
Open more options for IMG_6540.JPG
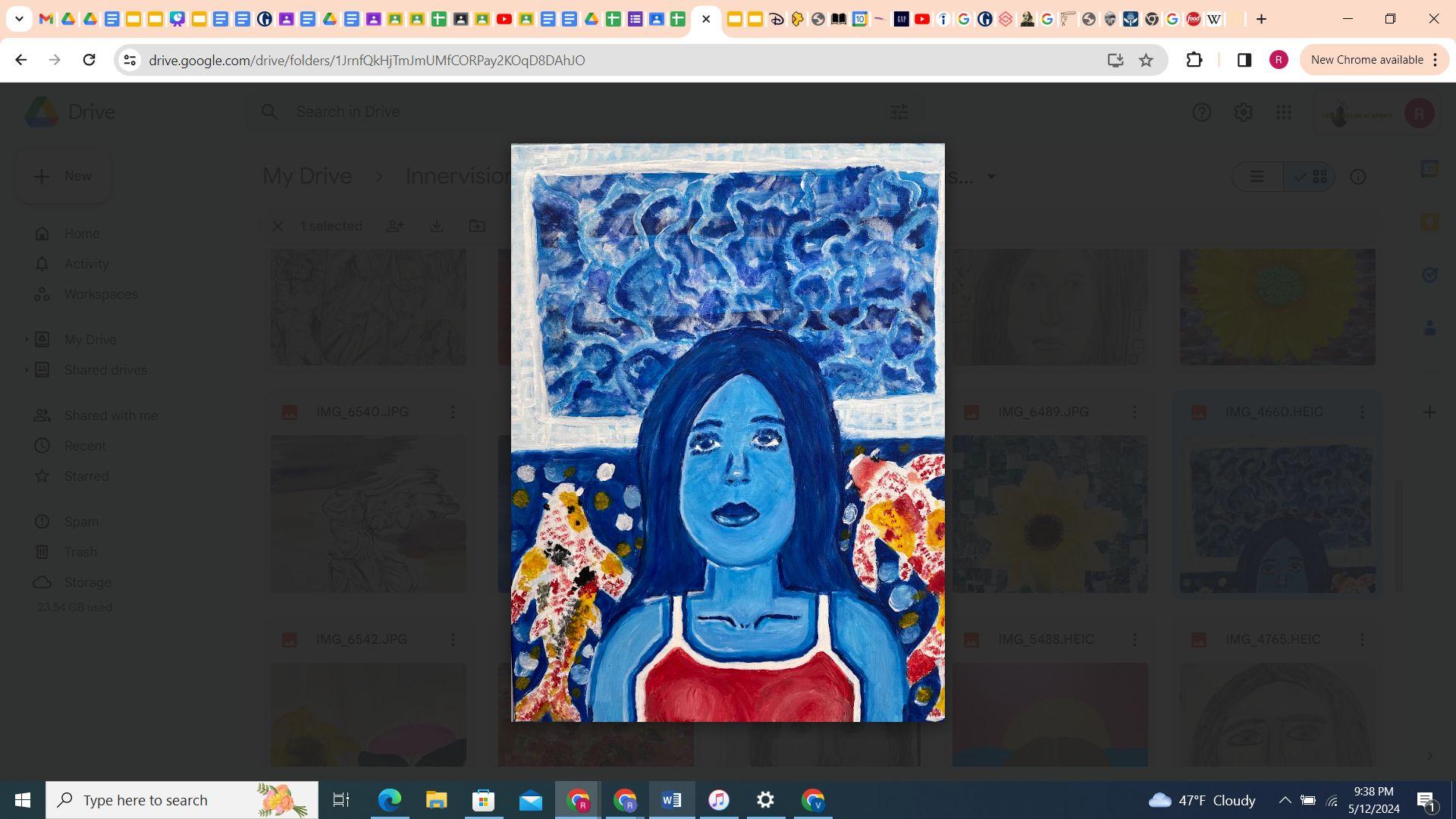[453, 412]
